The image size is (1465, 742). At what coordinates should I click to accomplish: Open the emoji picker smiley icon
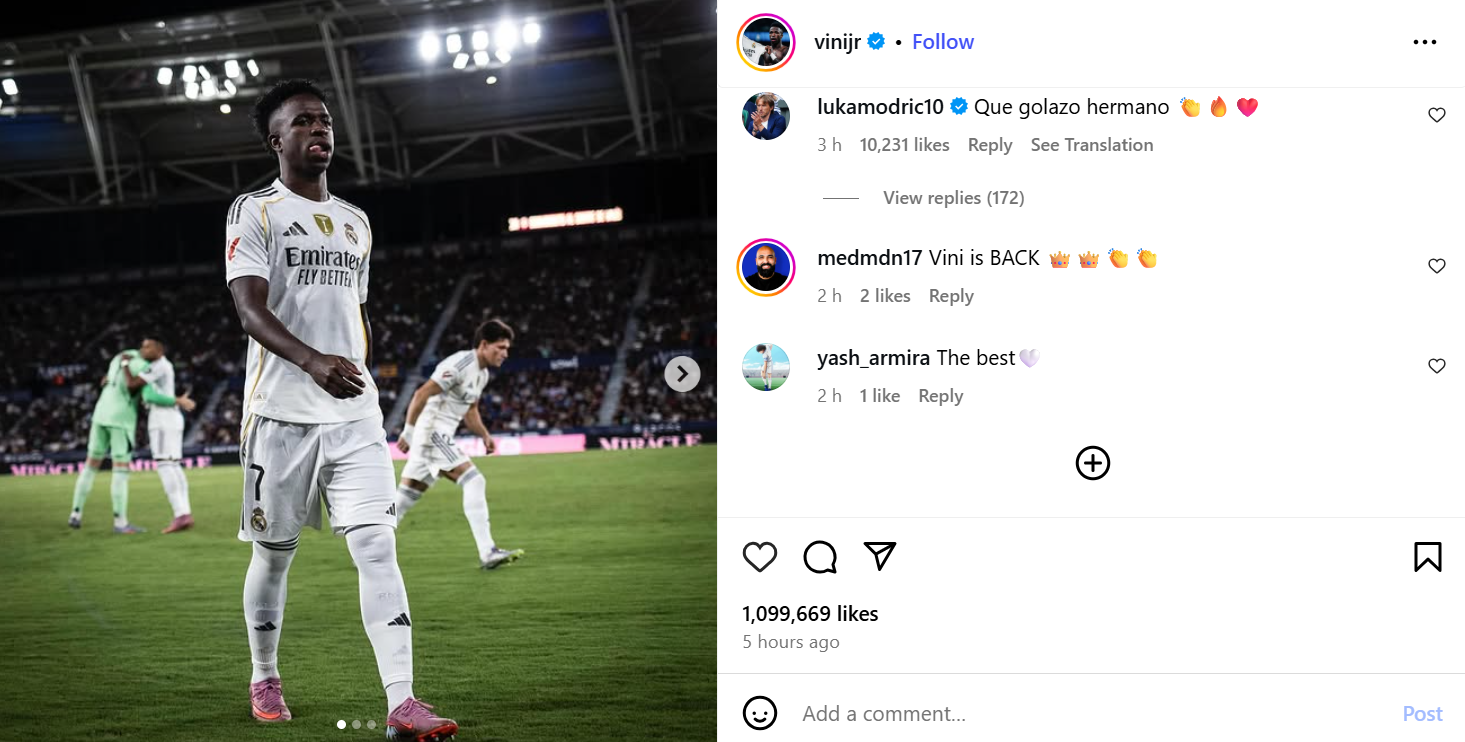click(760, 713)
